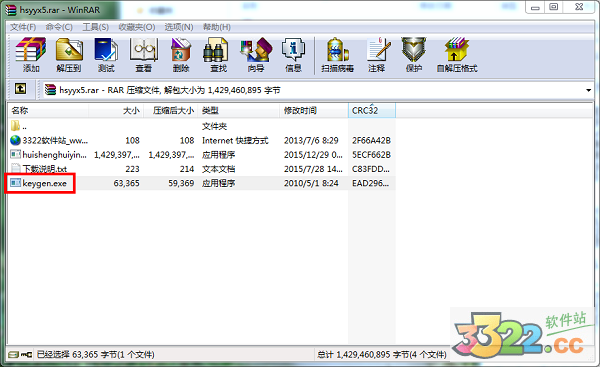Open the 工具(S) menu
This screenshot has width=600, height=367.
coord(96,27)
